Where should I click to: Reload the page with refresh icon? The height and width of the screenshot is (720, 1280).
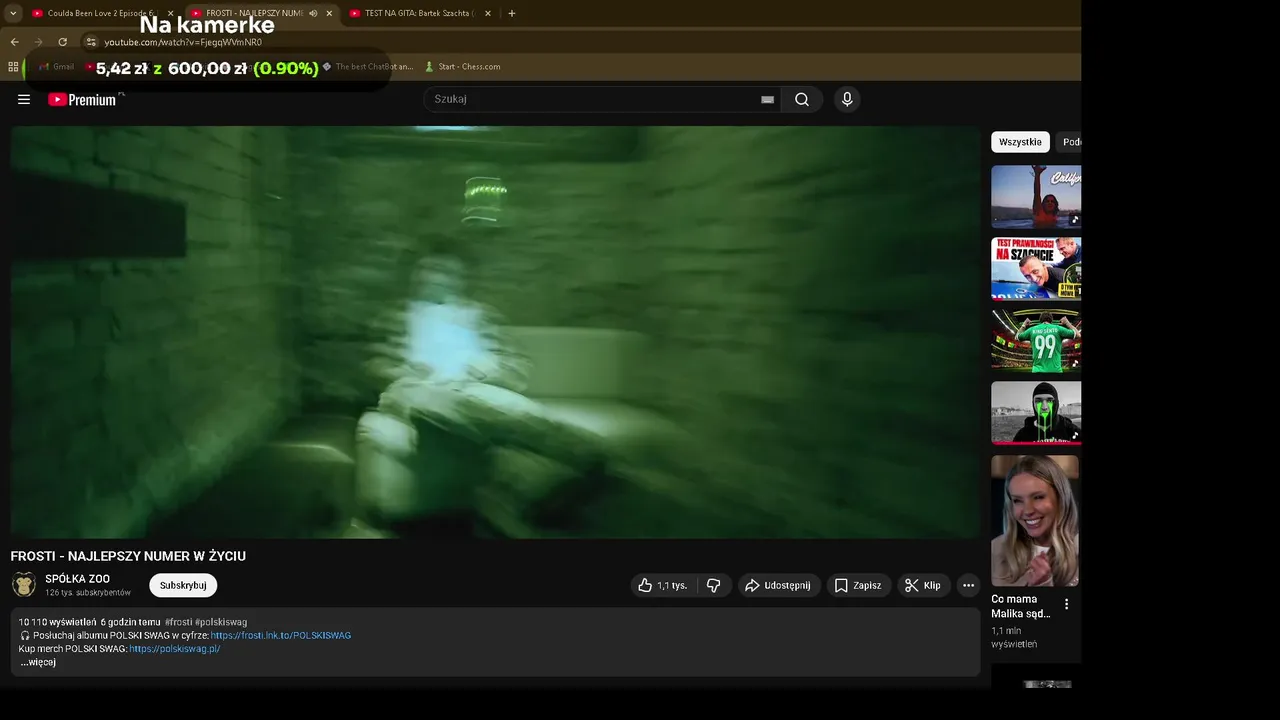(x=62, y=42)
